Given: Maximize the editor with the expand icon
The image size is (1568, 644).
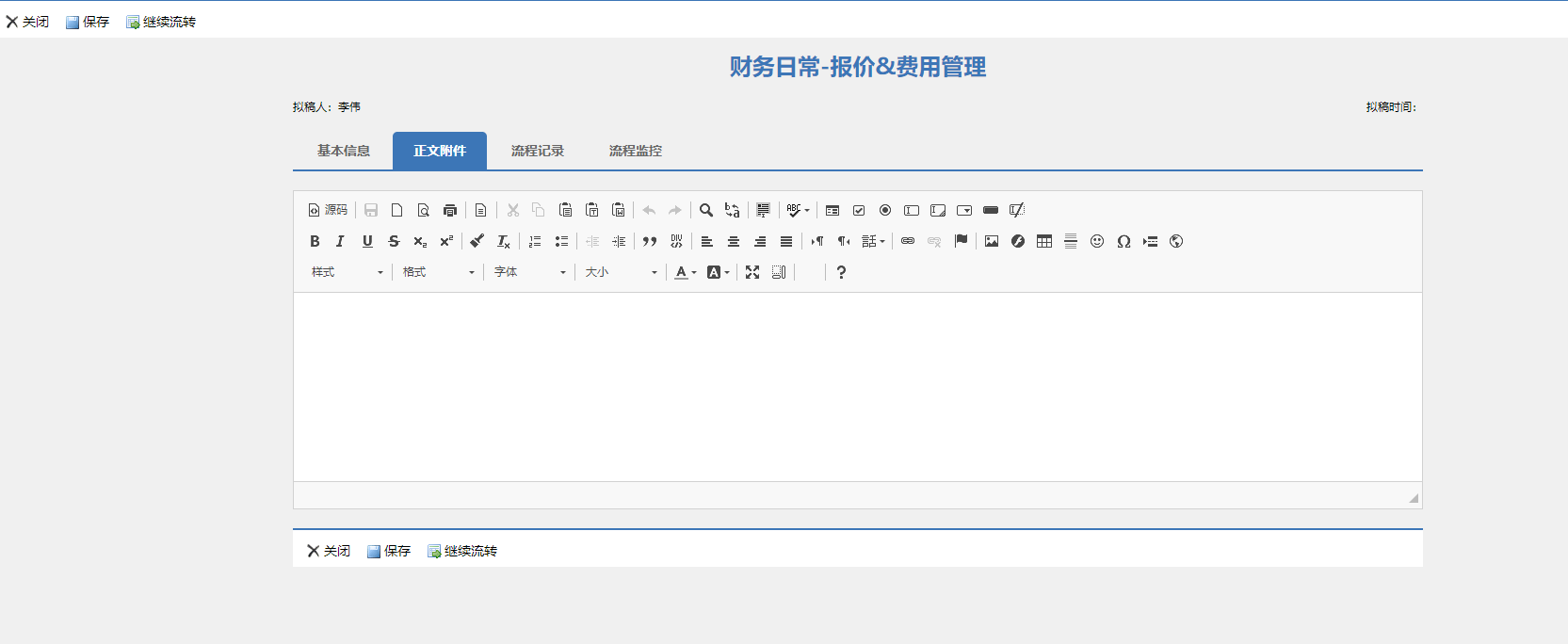Looking at the screenshot, I should tap(752, 272).
